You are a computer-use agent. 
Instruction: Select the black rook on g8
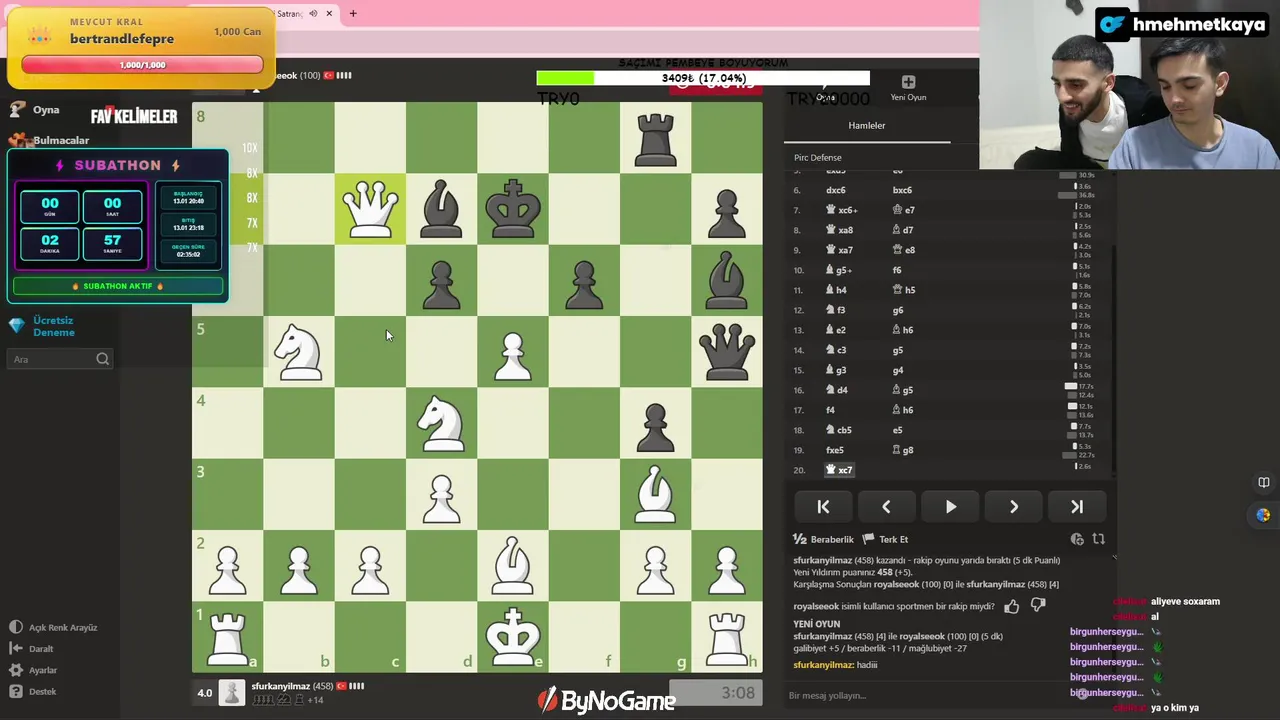click(x=655, y=138)
